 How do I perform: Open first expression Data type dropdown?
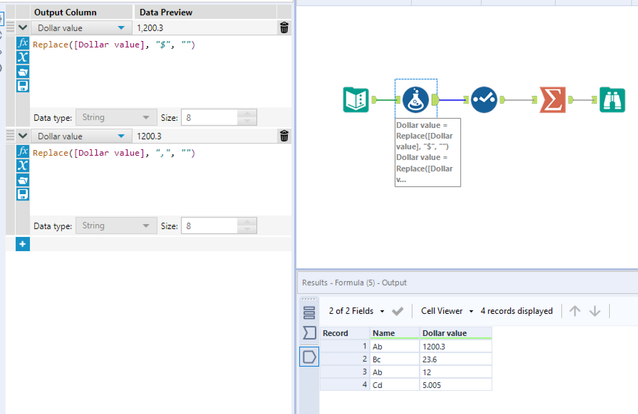click(x=116, y=118)
